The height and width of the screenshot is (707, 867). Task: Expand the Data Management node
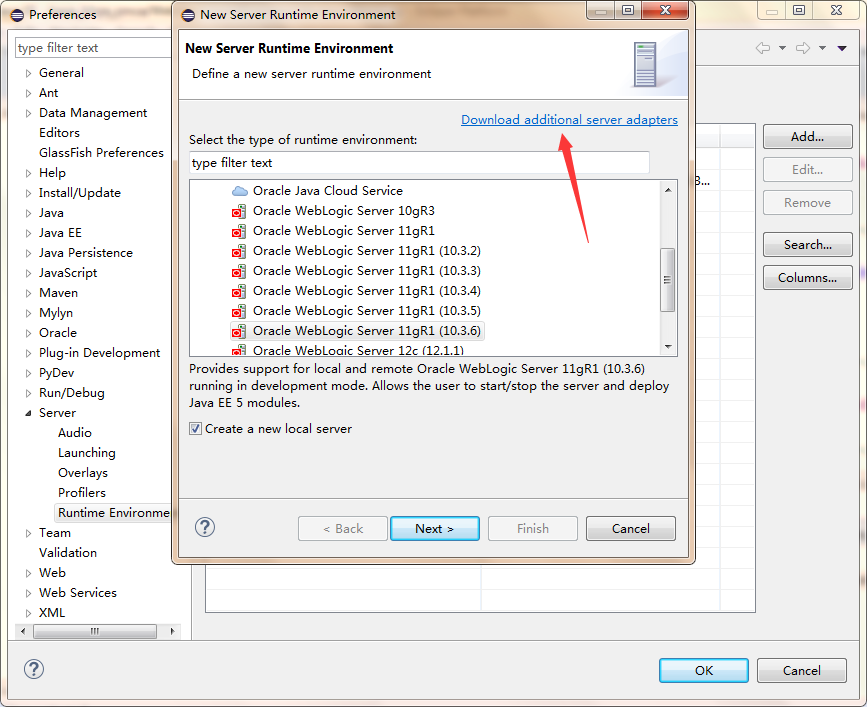pyautogui.click(x=29, y=113)
